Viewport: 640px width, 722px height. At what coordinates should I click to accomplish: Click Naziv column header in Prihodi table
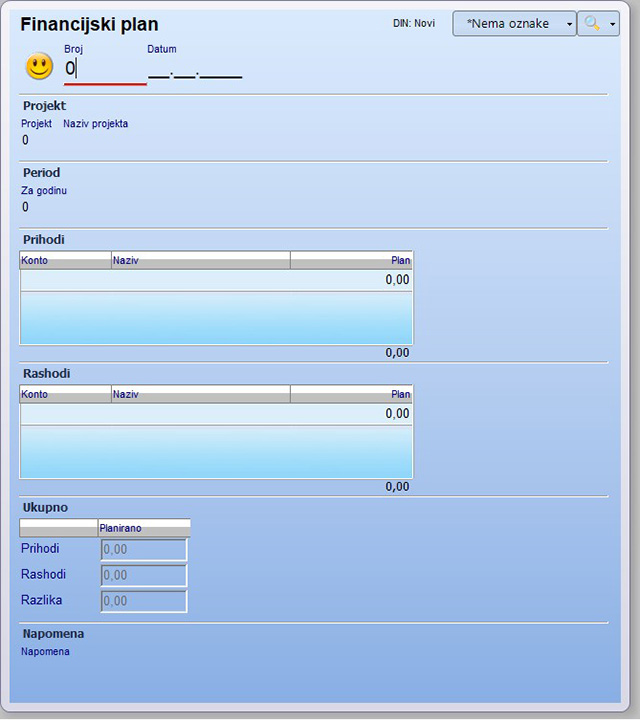point(201,260)
